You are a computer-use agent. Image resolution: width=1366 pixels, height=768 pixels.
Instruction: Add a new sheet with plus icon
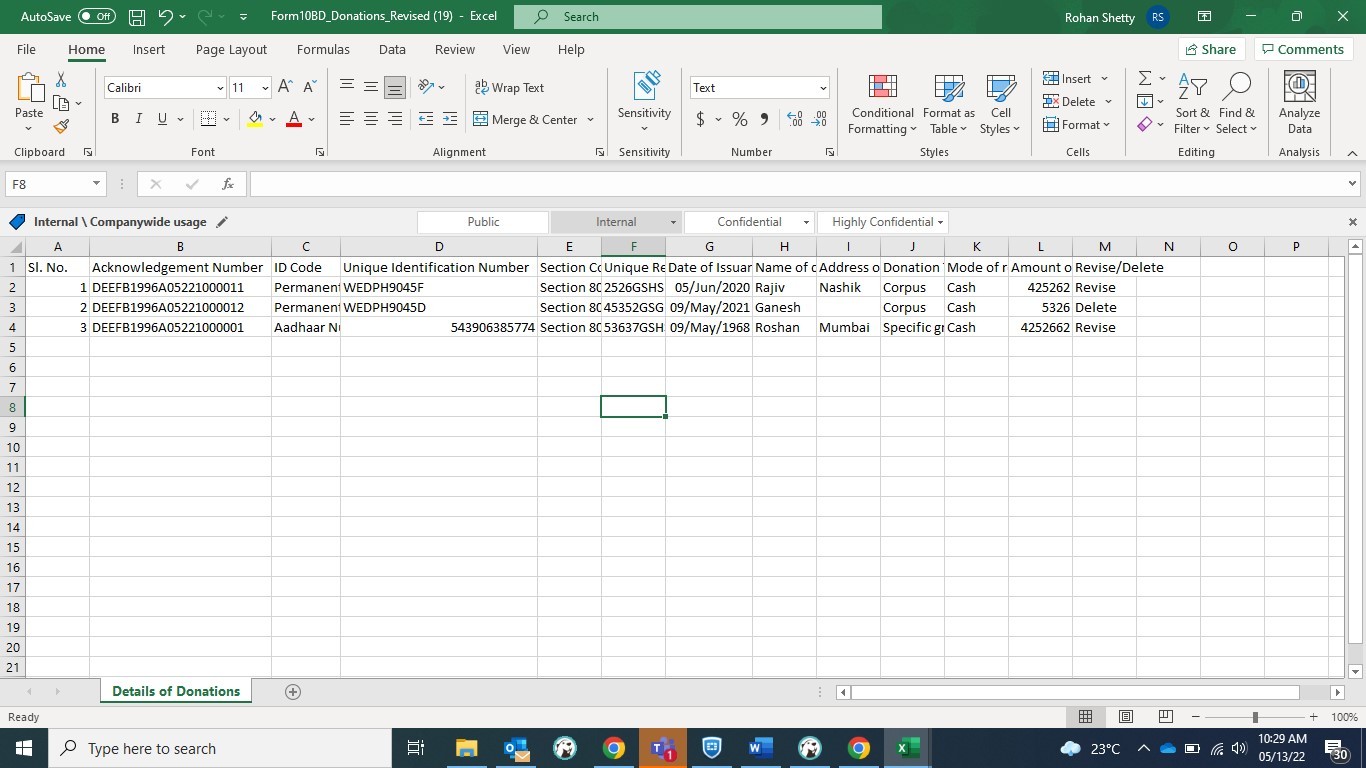293,692
